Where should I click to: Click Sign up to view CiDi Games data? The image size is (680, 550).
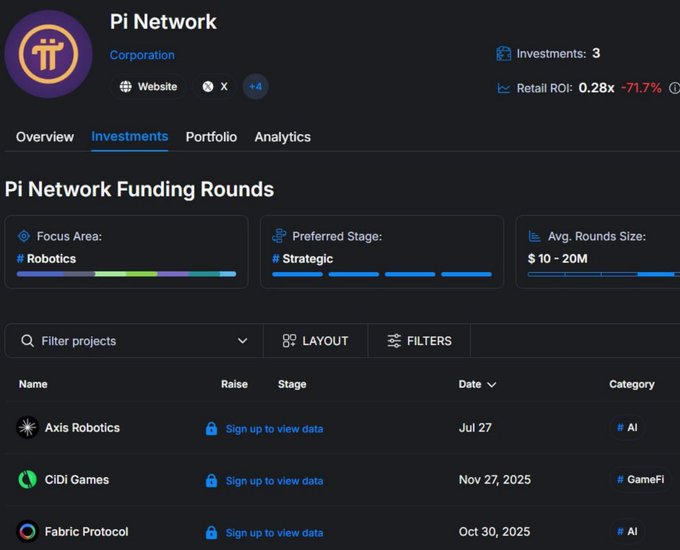274,481
